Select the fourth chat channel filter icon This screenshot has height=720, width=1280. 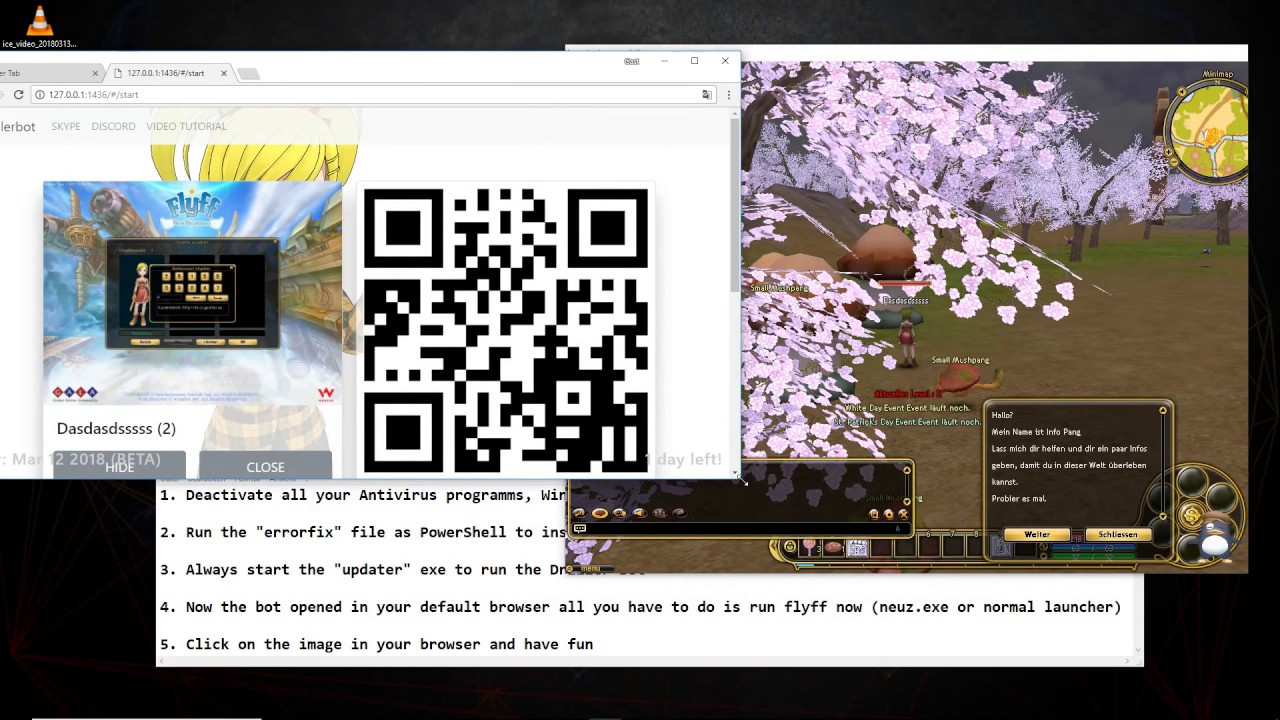point(639,513)
